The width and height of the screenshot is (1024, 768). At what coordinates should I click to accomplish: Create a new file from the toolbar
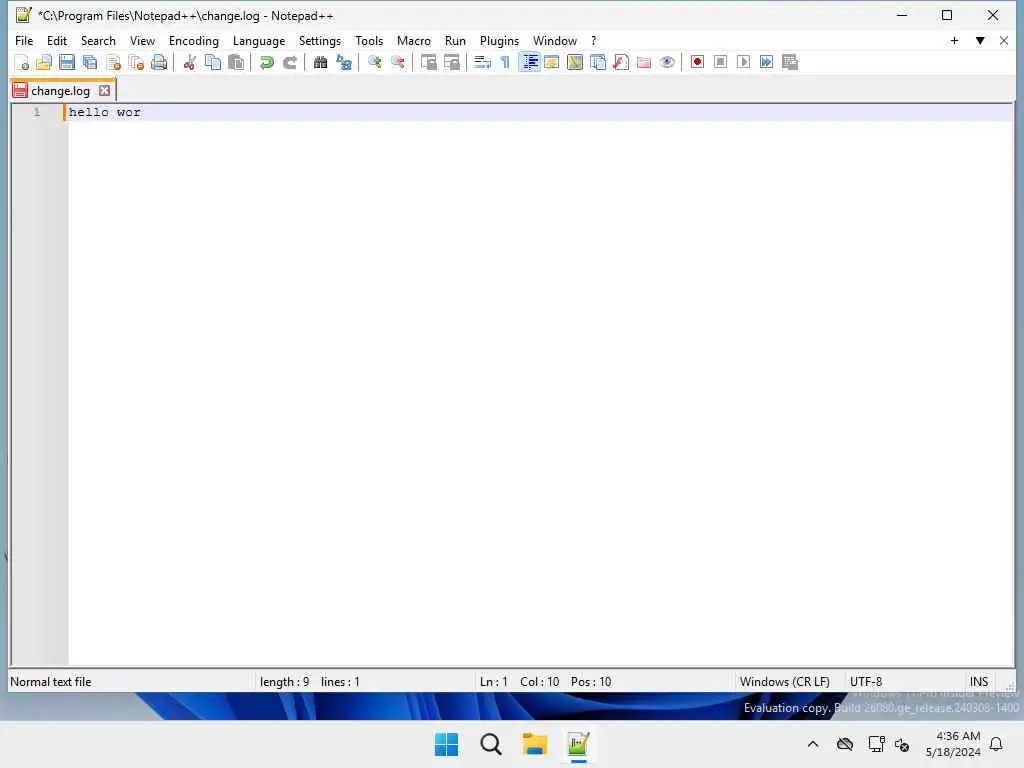click(21, 63)
